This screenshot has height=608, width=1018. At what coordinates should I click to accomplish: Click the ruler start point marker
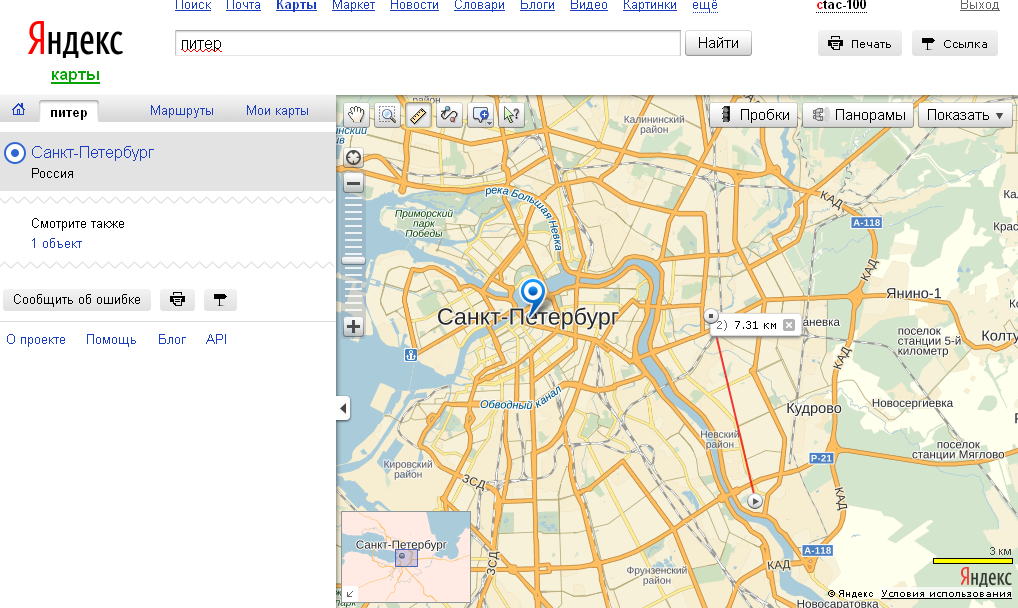click(x=754, y=501)
